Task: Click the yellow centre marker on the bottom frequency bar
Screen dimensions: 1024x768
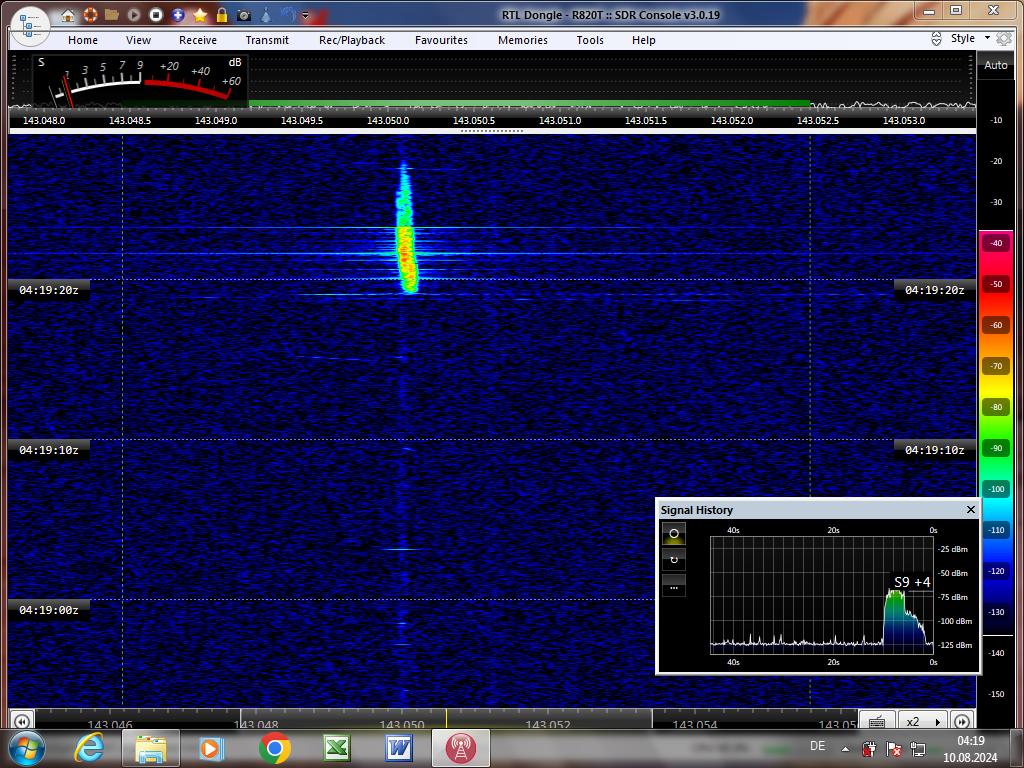Action: point(447,718)
